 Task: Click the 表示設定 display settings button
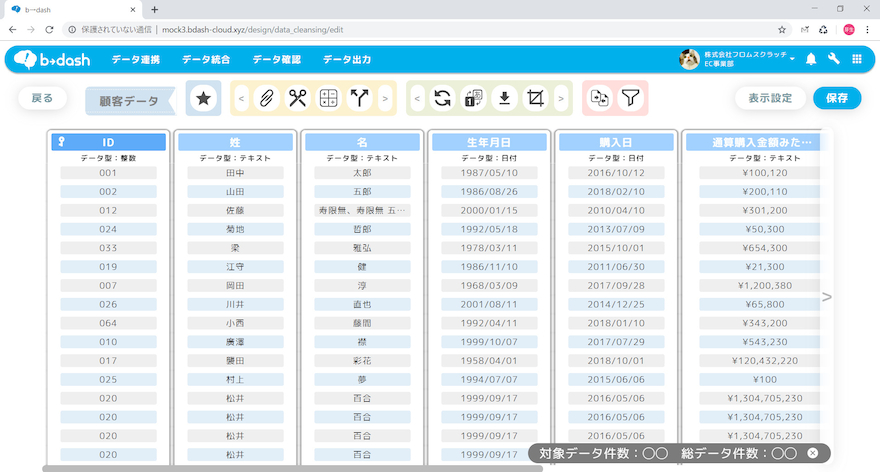pyautogui.click(x=770, y=98)
